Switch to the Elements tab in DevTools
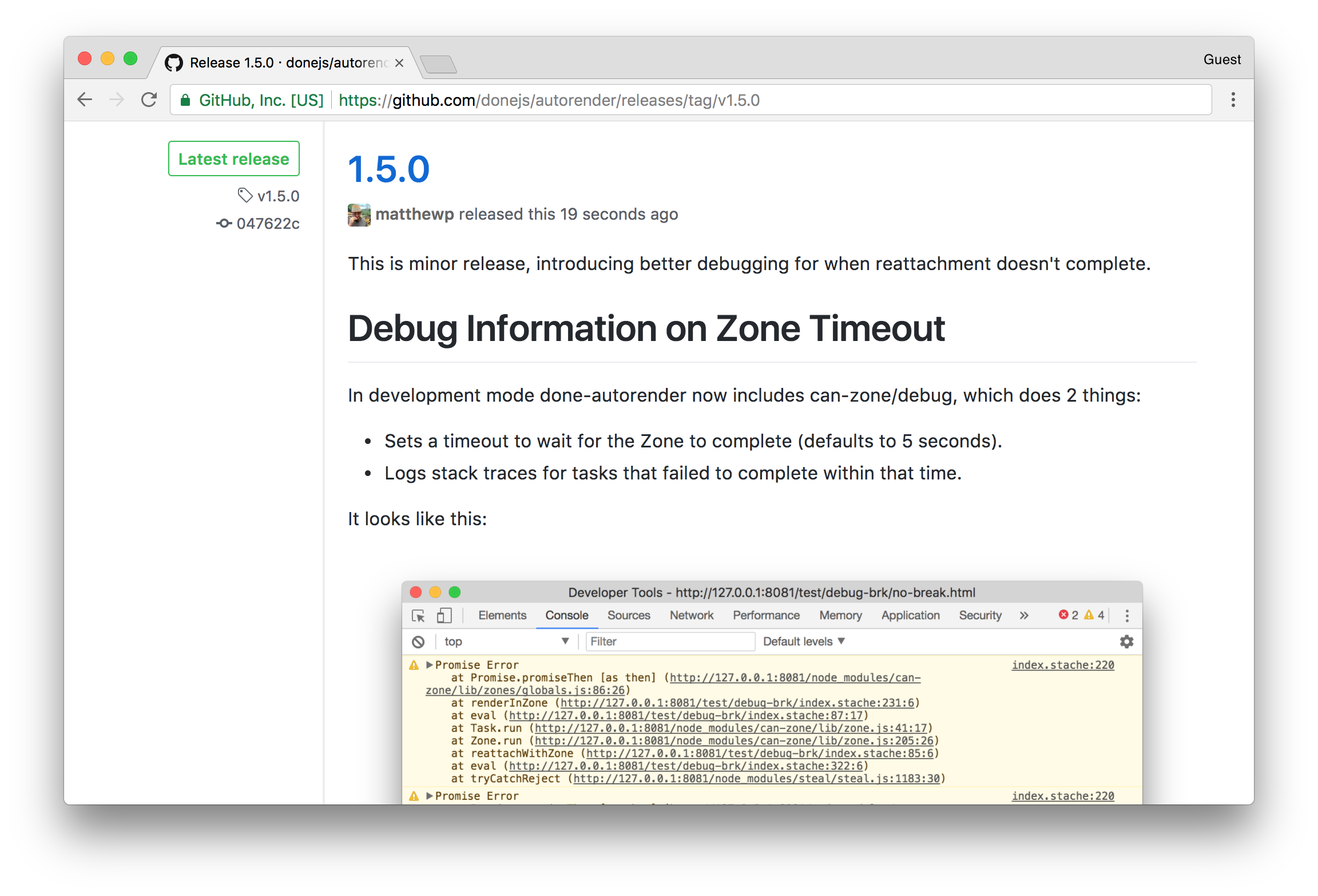The image size is (1318, 896). [x=502, y=616]
